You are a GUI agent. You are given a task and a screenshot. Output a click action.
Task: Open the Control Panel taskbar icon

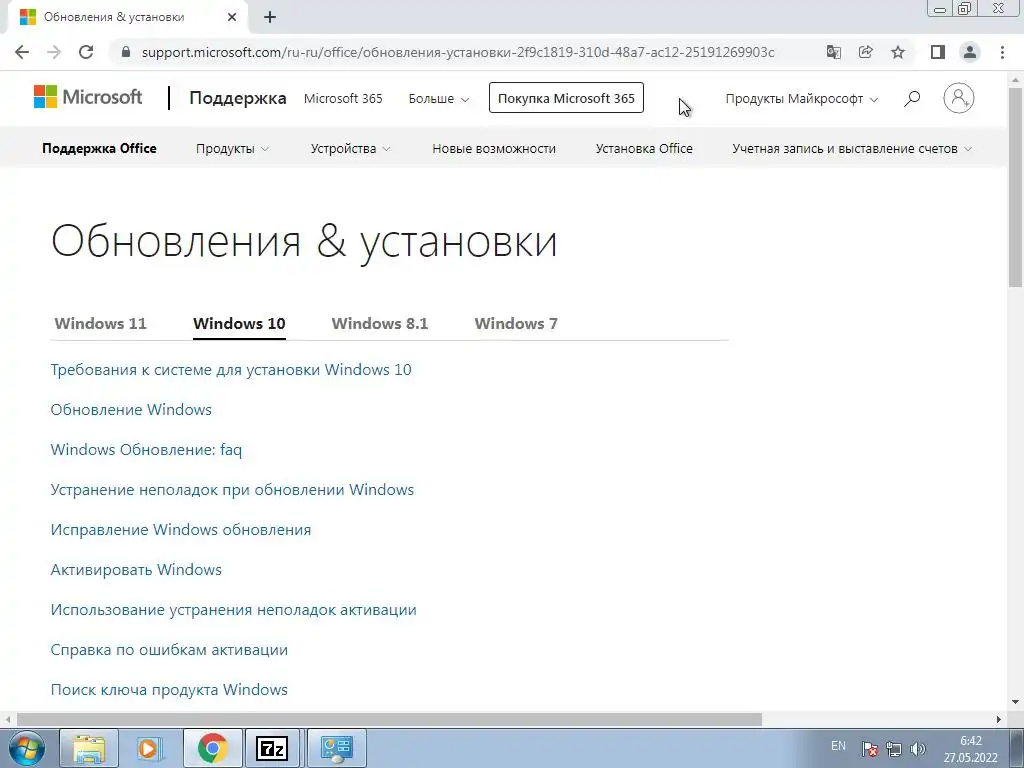click(x=336, y=748)
